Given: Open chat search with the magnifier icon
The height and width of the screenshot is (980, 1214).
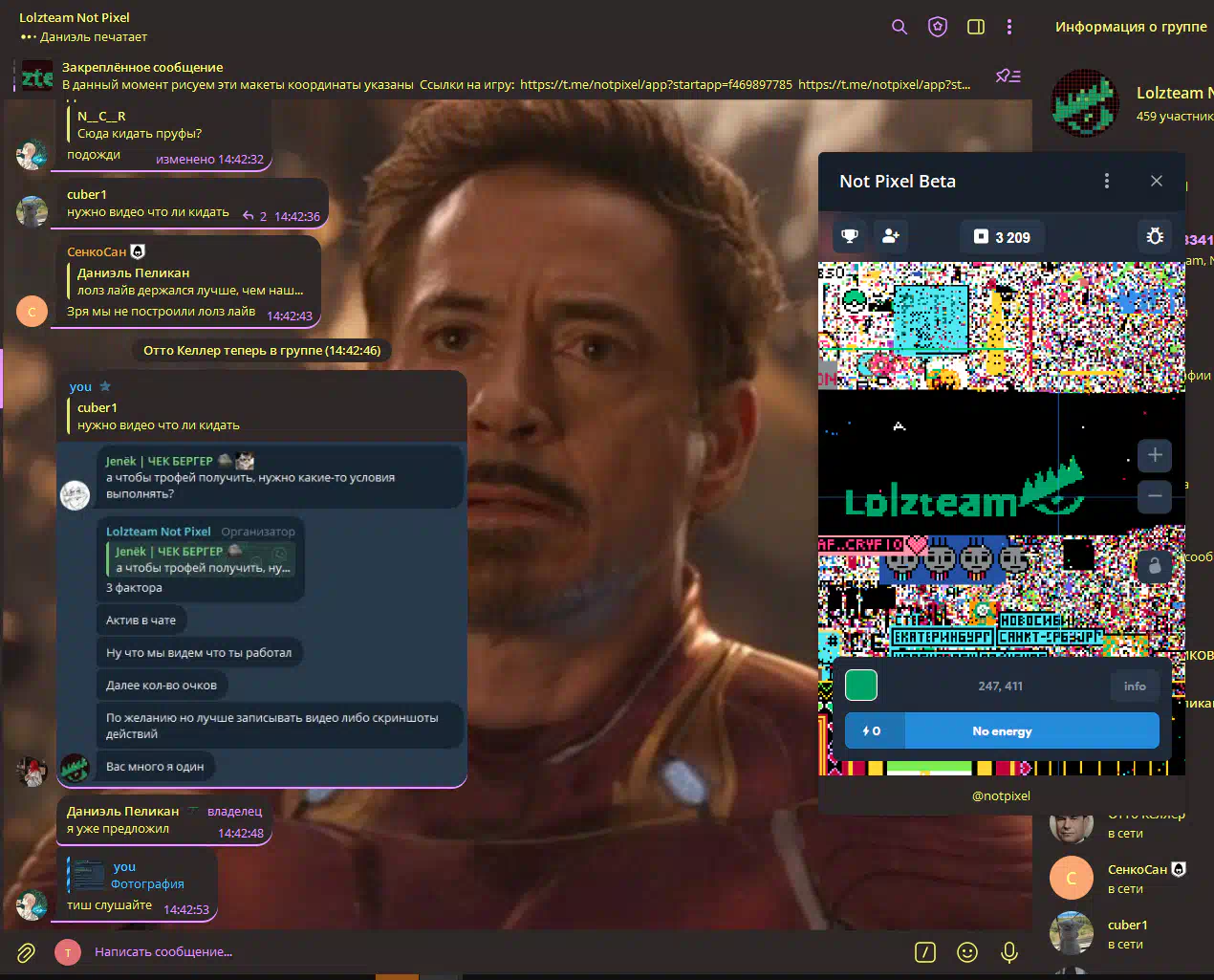Looking at the screenshot, I should coord(900,27).
